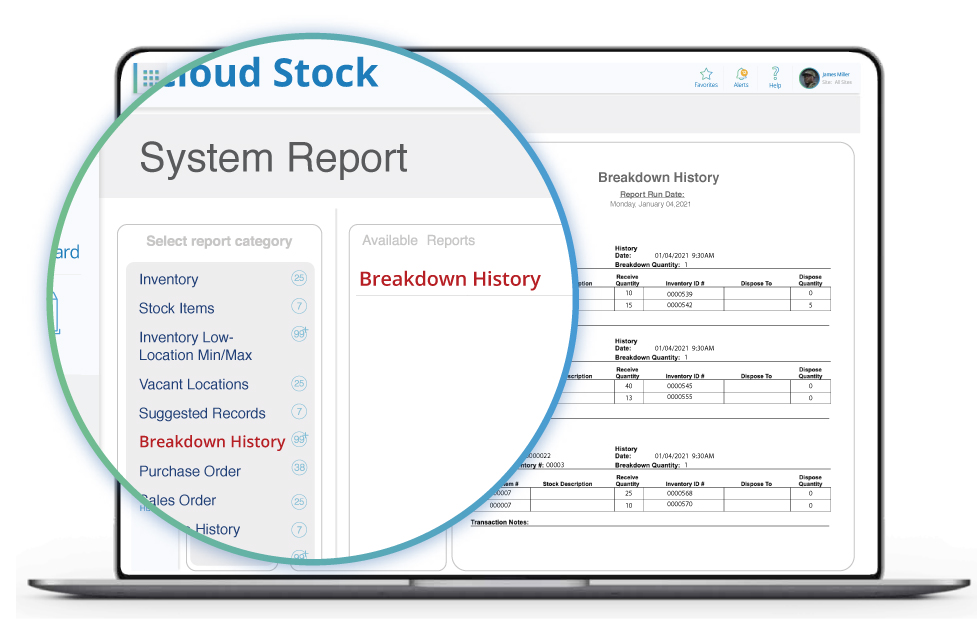Click the 25 badge beside Vacant Locations
The height and width of the screenshot is (629, 977).
pyautogui.click(x=299, y=383)
